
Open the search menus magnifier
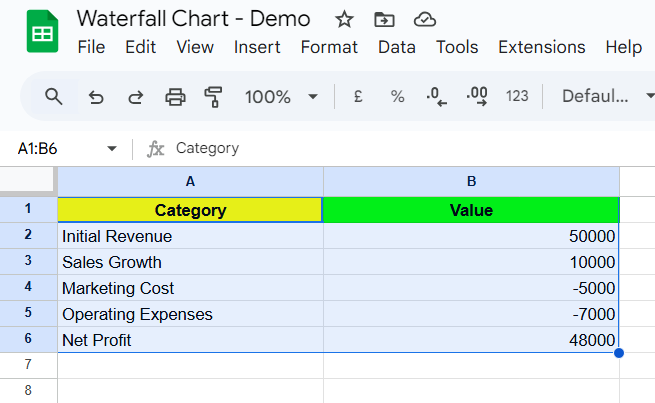coord(54,96)
